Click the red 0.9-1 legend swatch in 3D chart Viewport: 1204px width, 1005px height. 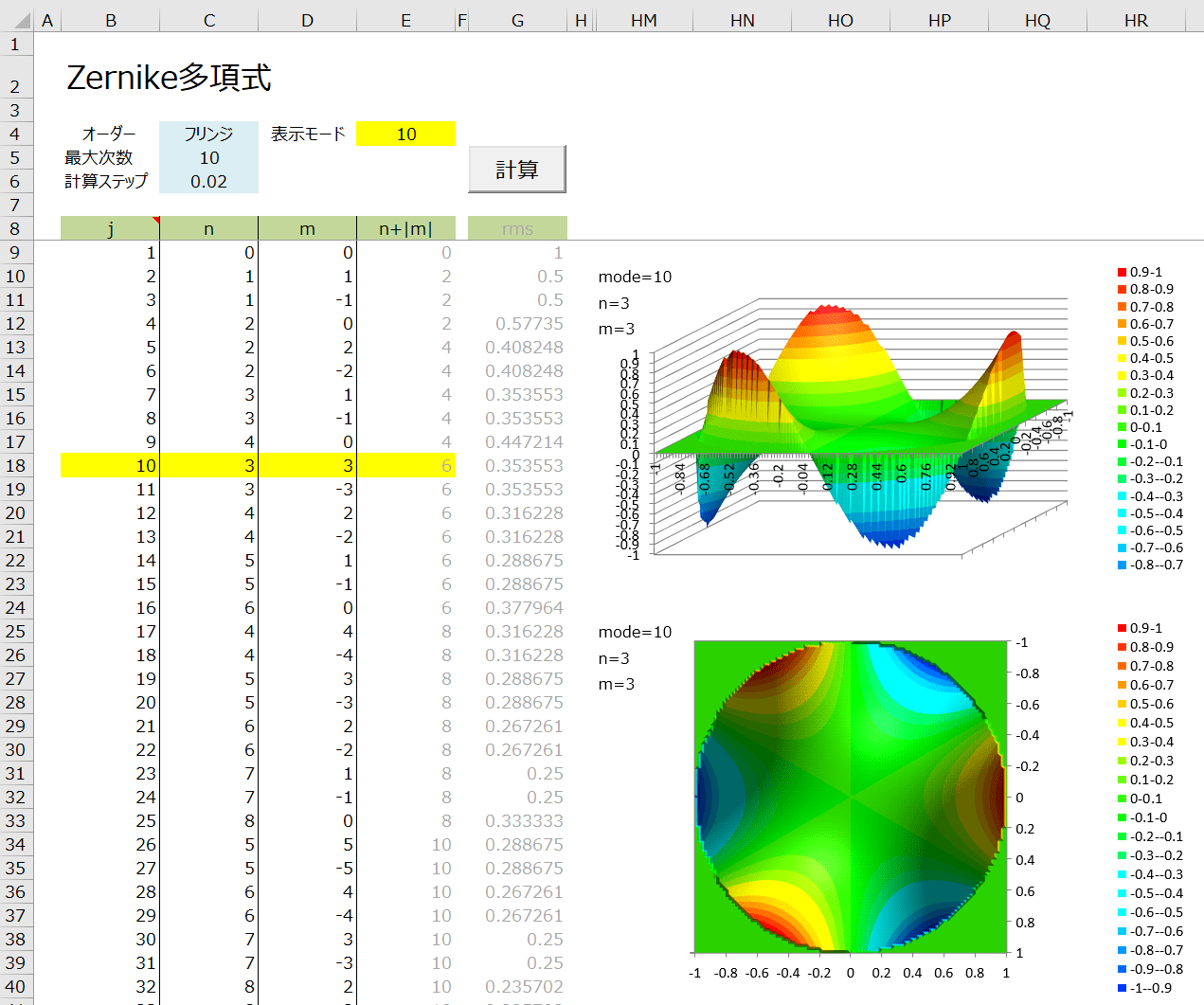pyautogui.click(x=1123, y=273)
